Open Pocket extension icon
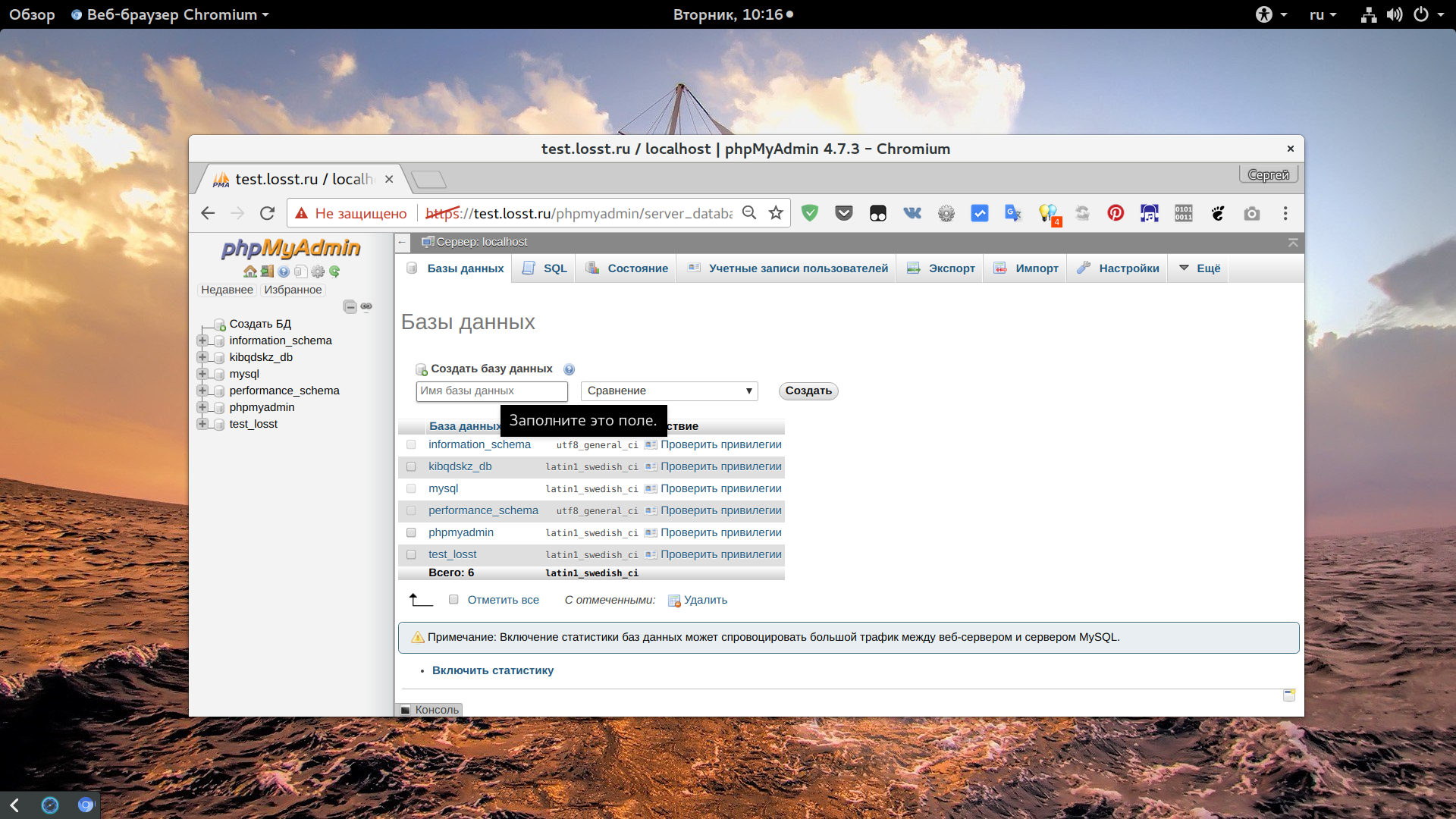 click(x=844, y=213)
